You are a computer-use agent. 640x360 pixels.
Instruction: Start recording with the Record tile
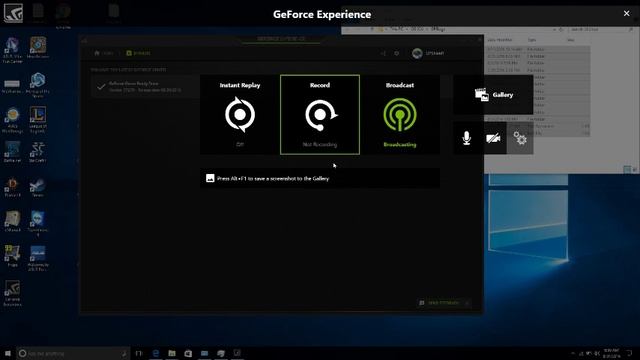[320, 115]
